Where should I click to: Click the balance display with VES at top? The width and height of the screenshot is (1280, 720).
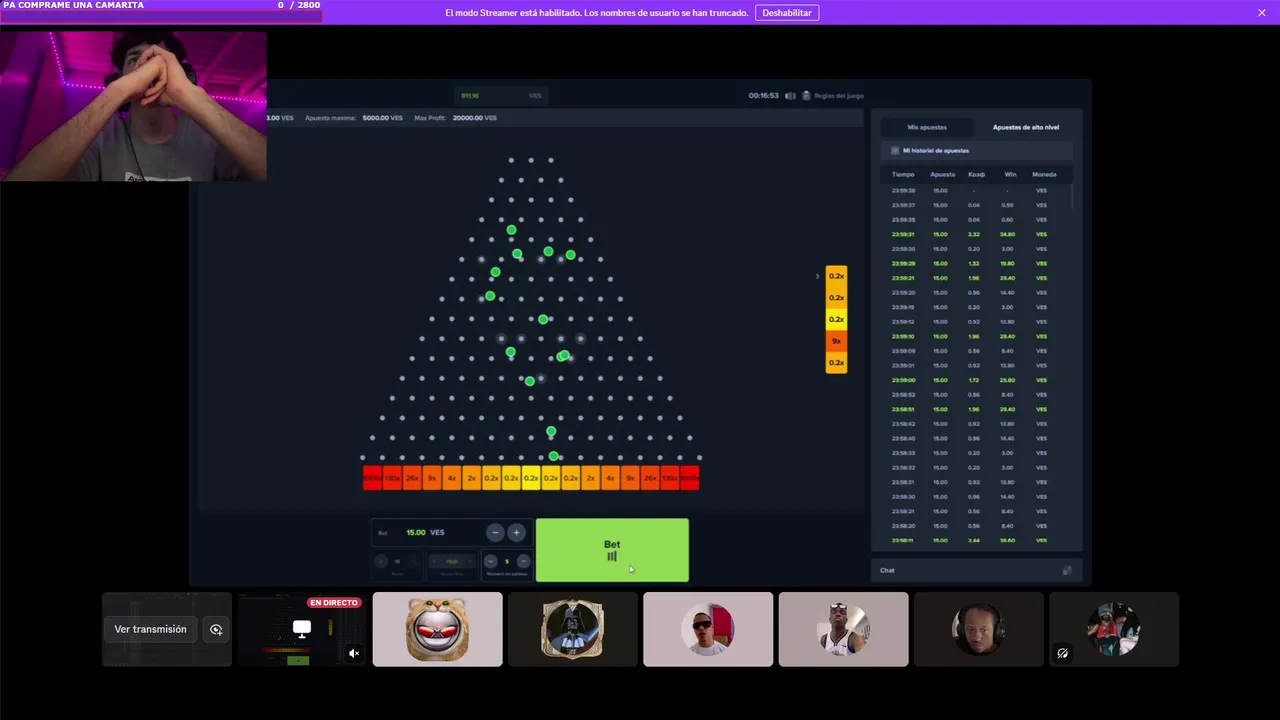pos(500,96)
